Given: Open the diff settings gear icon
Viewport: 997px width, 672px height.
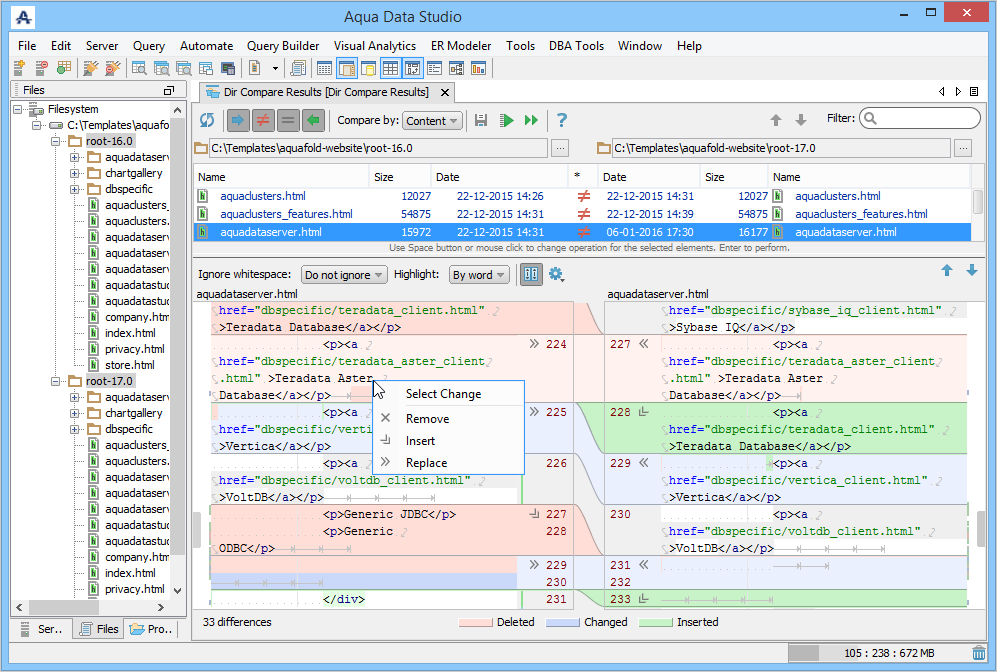Looking at the screenshot, I should (556, 275).
